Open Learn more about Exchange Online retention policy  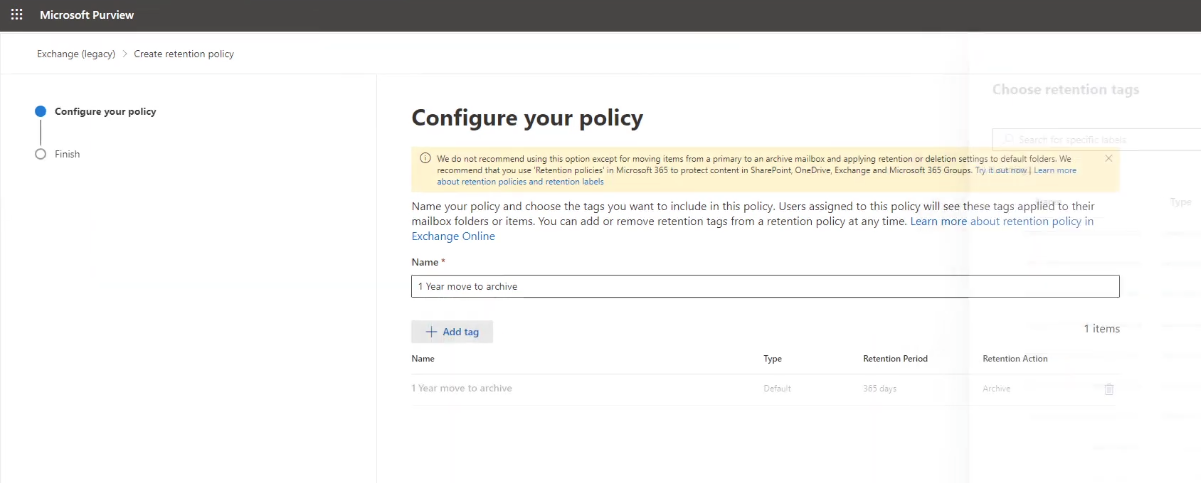click(1001, 221)
